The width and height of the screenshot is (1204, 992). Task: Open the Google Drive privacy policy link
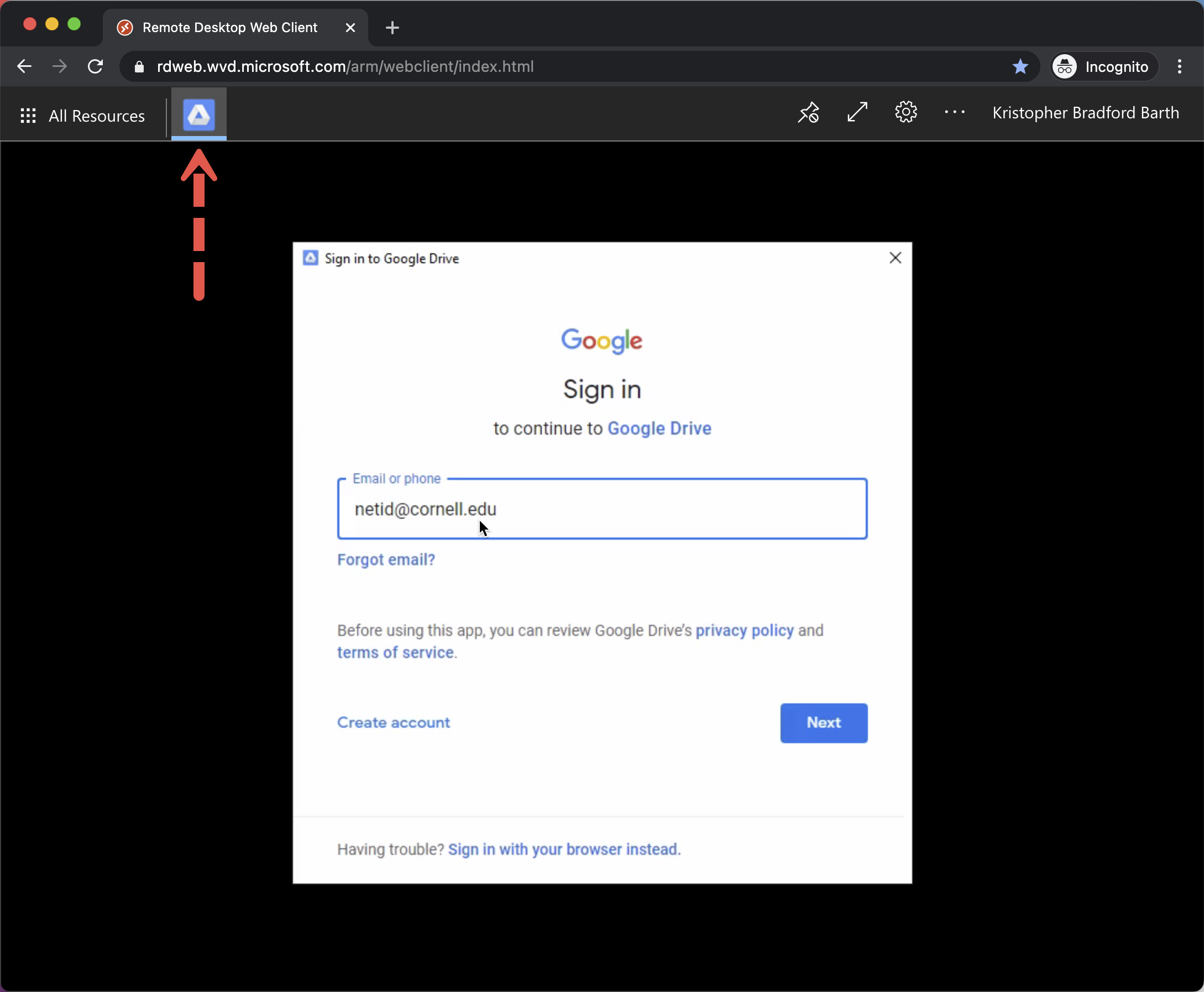coord(744,630)
